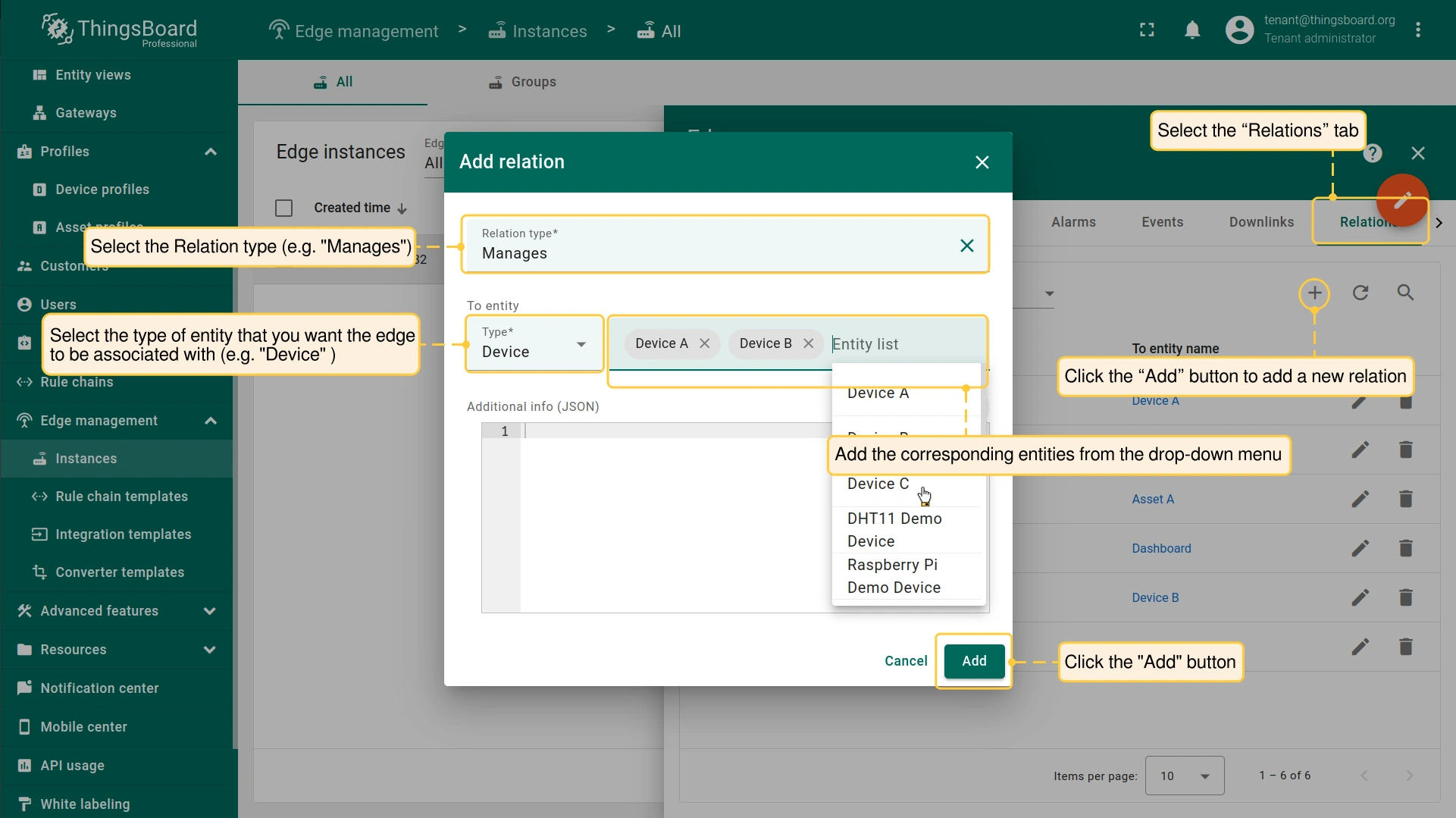Delete the Asset A relation
Viewport: 1456px width, 818px height.
click(1405, 499)
